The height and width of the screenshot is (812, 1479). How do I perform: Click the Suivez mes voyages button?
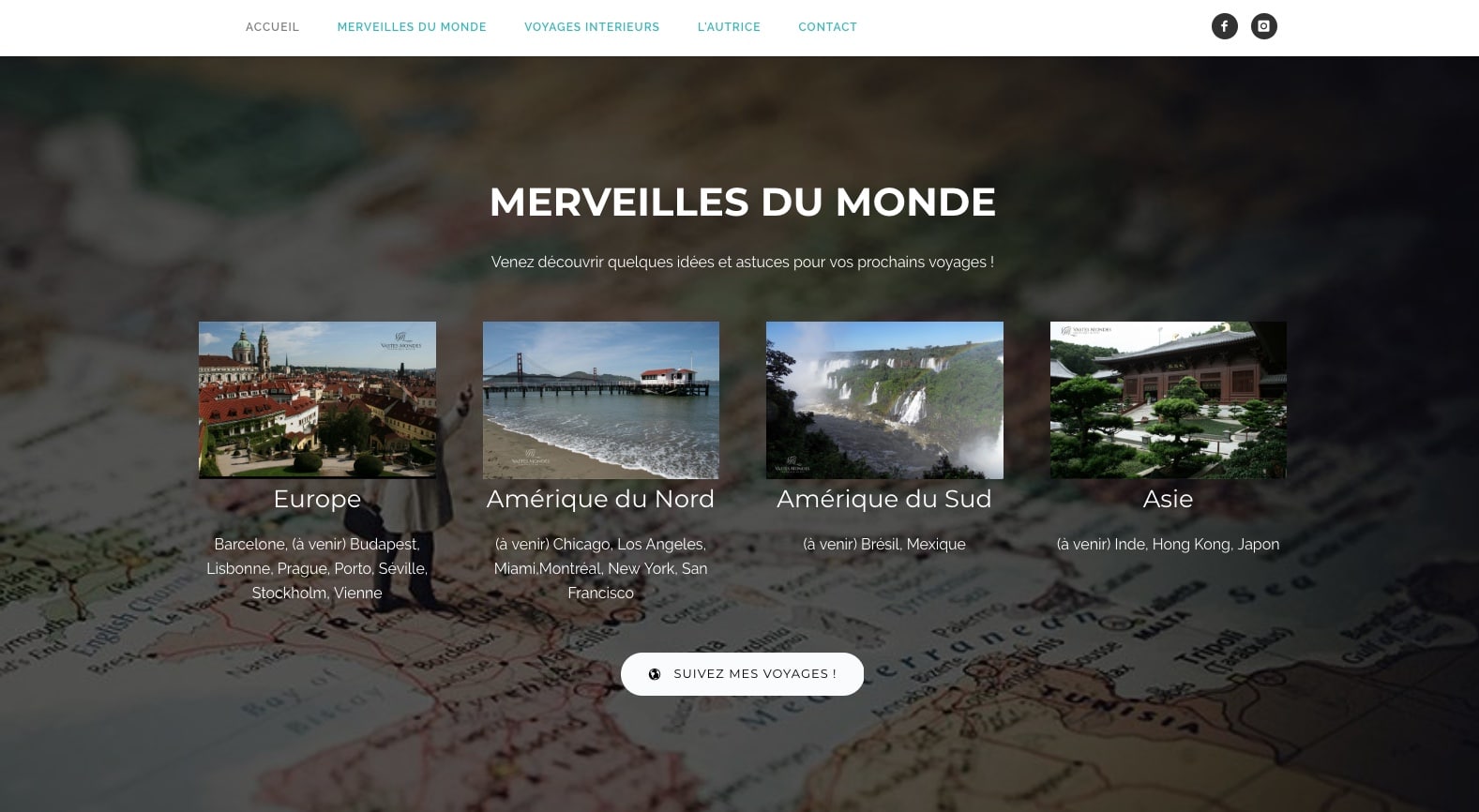pos(742,674)
